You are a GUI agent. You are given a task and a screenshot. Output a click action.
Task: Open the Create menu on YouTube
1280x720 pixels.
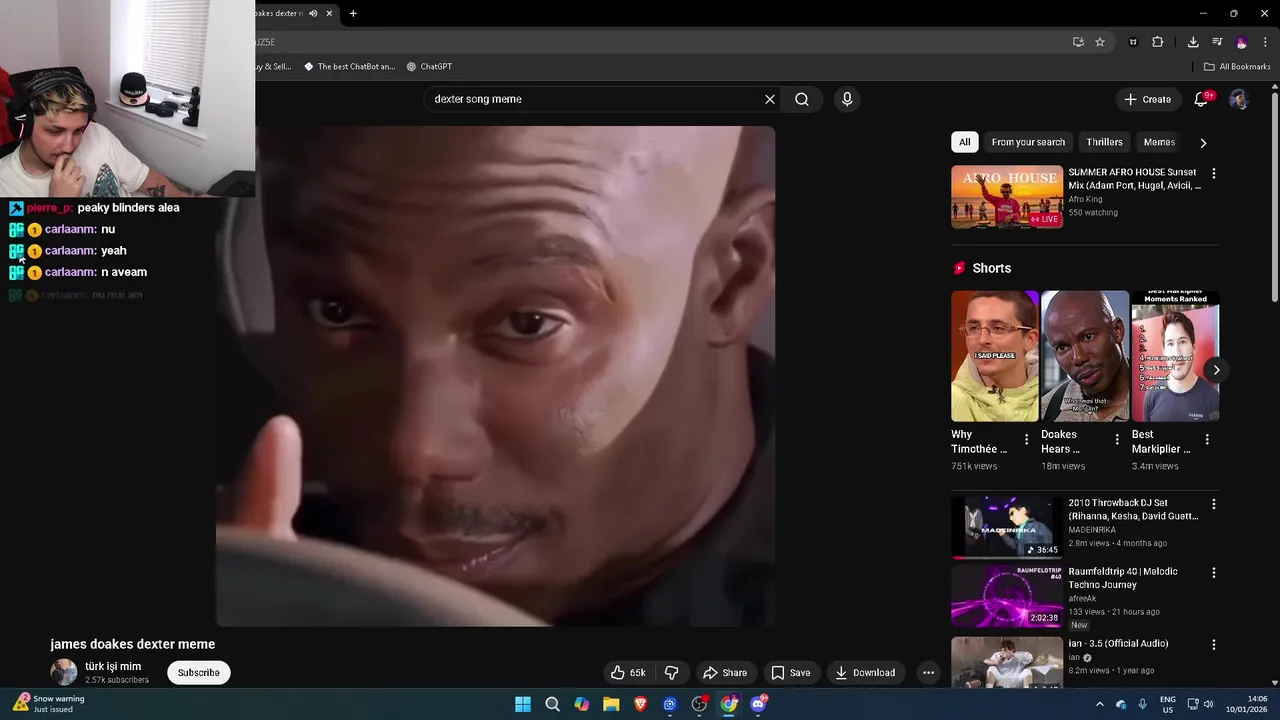(x=1147, y=99)
